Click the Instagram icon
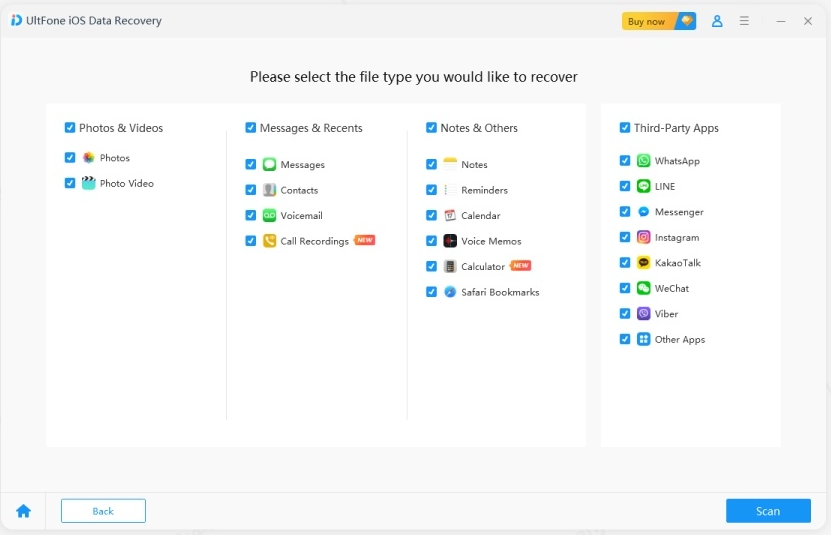 pyautogui.click(x=643, y=237)
